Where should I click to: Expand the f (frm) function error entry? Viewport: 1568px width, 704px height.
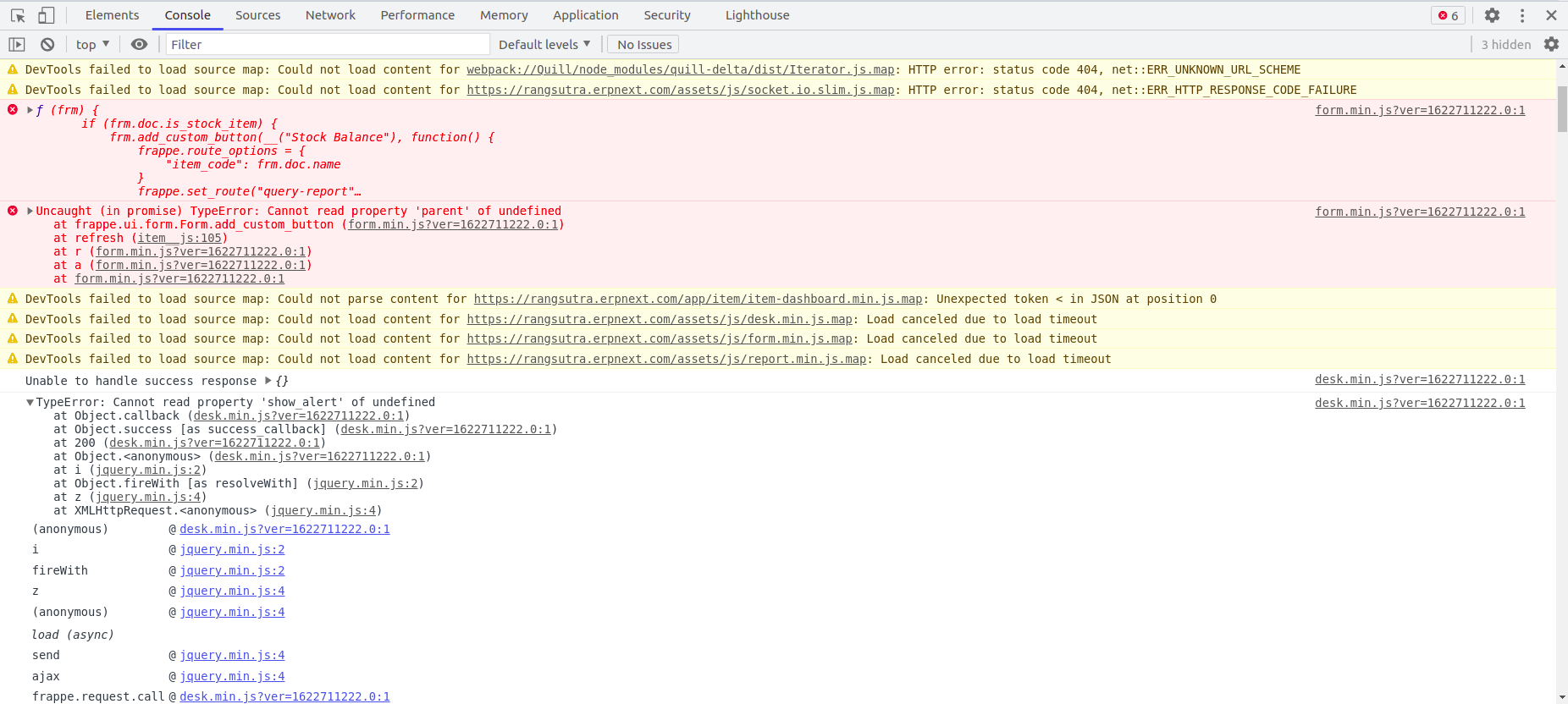[30, 110]
